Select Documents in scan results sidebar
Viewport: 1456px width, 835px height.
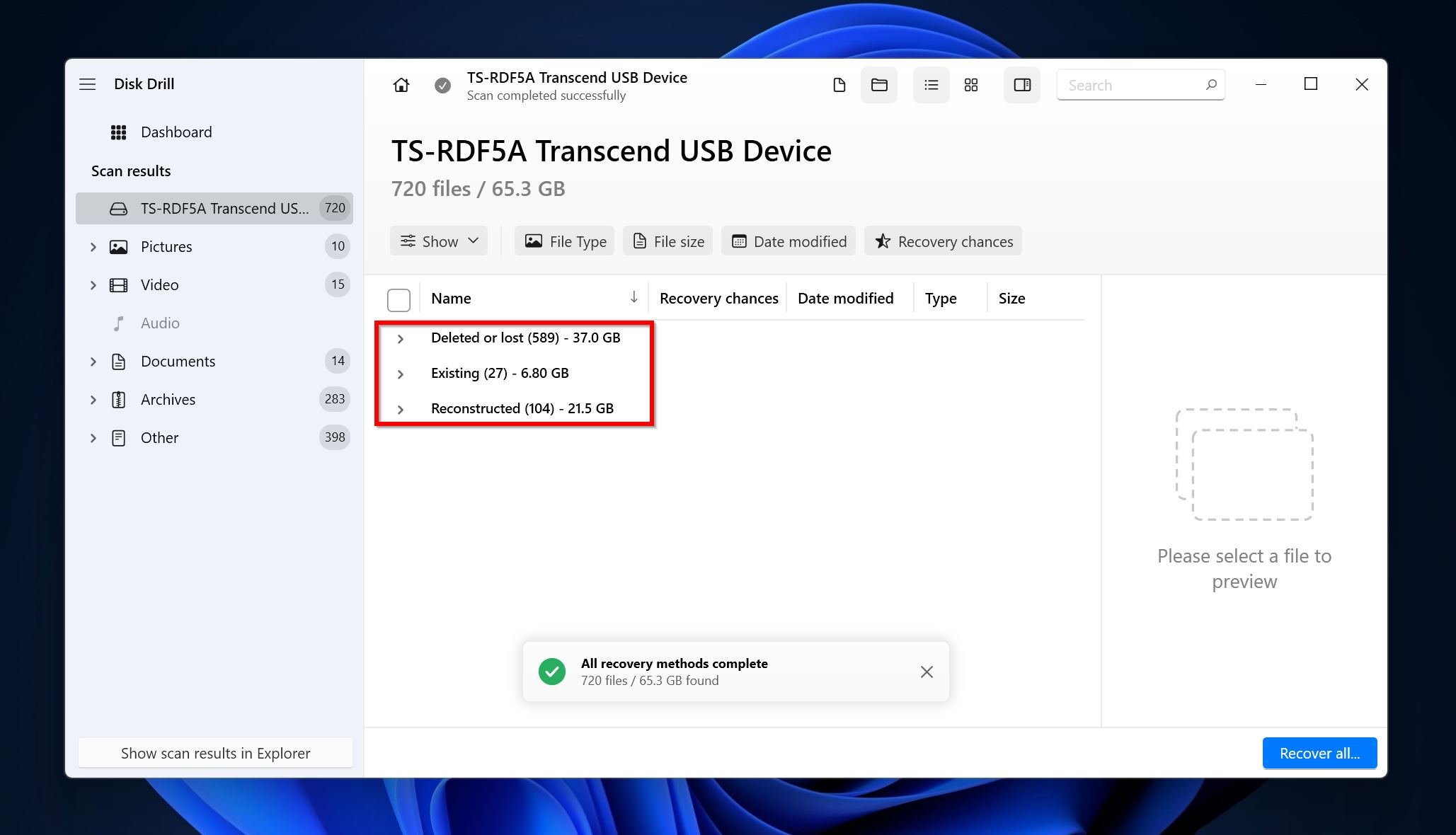(178, 361)
